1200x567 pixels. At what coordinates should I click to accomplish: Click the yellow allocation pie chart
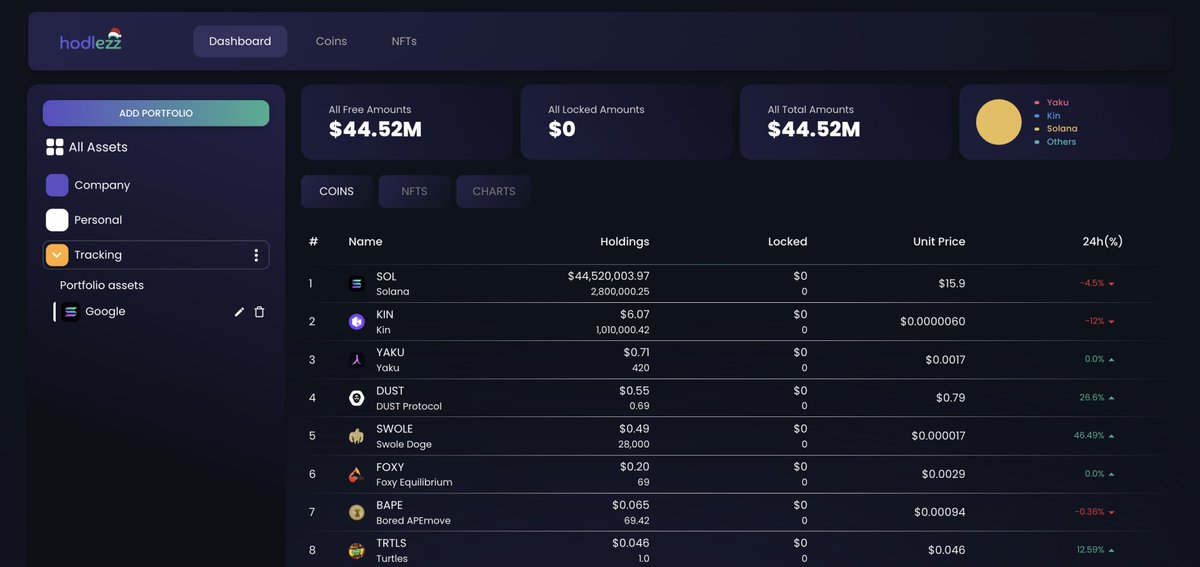click(999, 122)
